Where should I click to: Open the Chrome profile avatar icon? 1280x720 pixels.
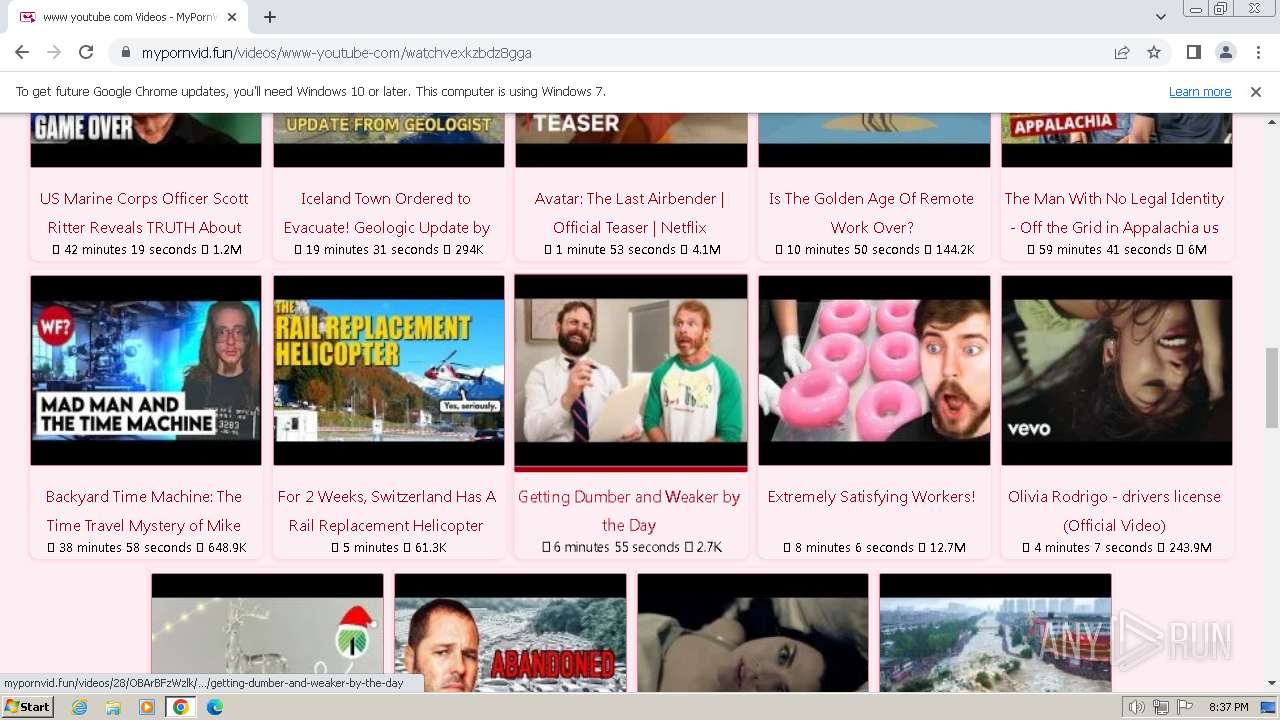pos(1226,52)
